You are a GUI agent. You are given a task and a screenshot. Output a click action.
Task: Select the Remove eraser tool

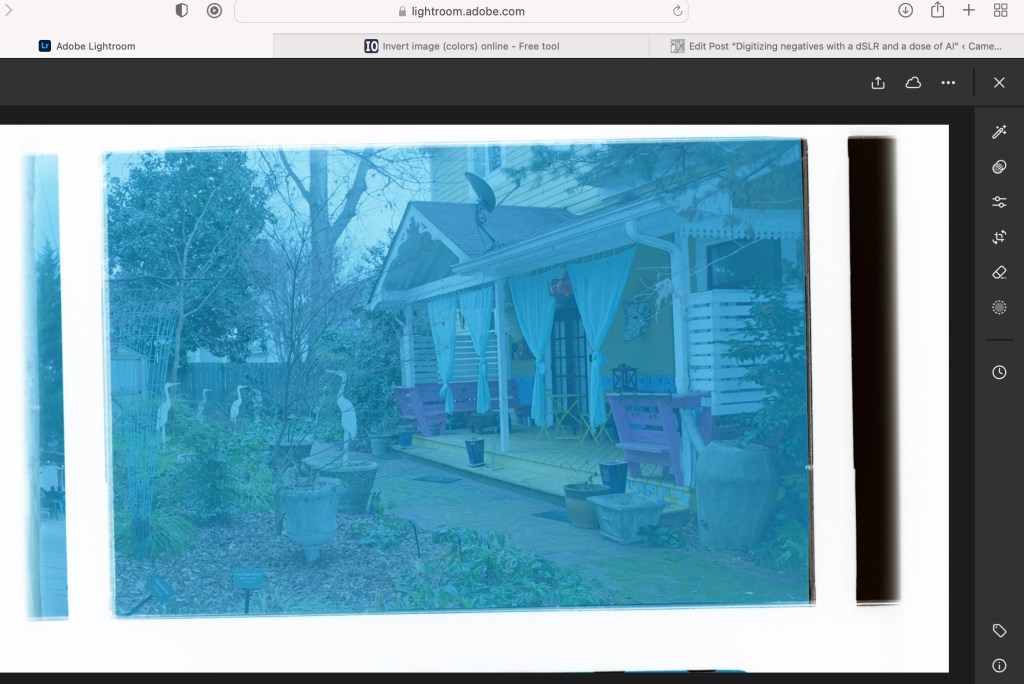pos(998,272)
